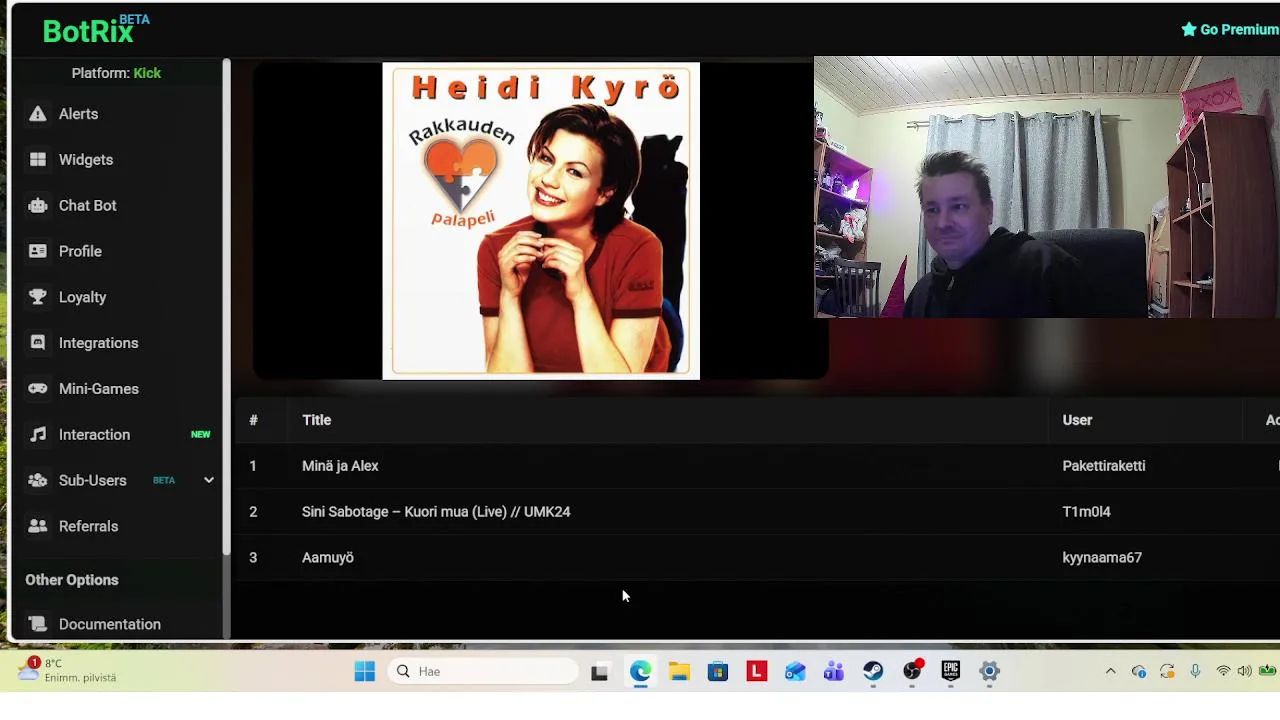Screen dimensions: 1280x720
Task: Select the song 'Aamuyö'
Action: pos(328,558)
